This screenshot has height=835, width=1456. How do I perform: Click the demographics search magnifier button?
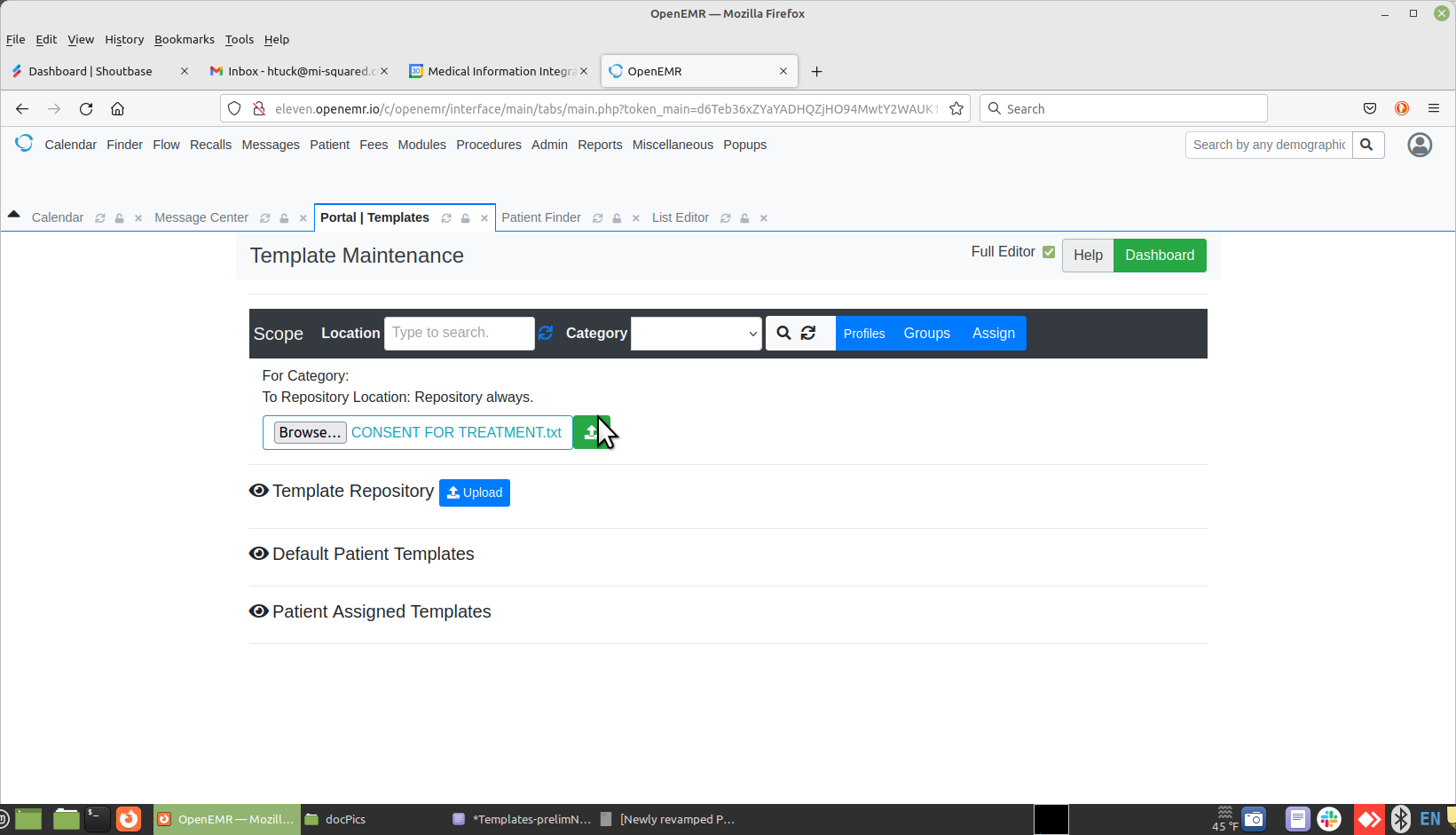1367,145
